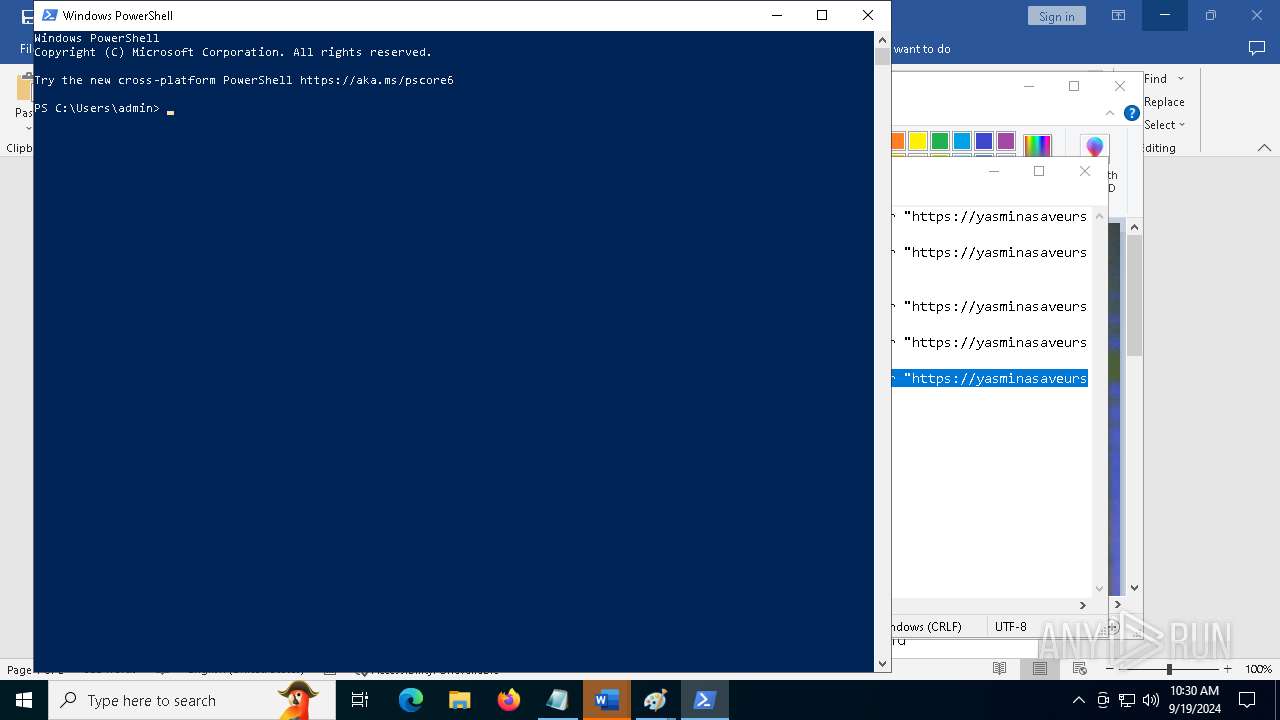This screenshot has height=720, width=1280.
Task: Open Edit colors rainbow icon in Paint
Action: point(1037,146)
